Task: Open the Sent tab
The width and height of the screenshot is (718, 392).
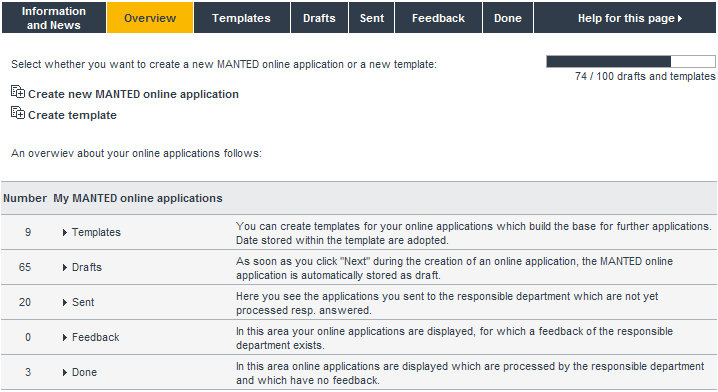Action: point(371,17)
